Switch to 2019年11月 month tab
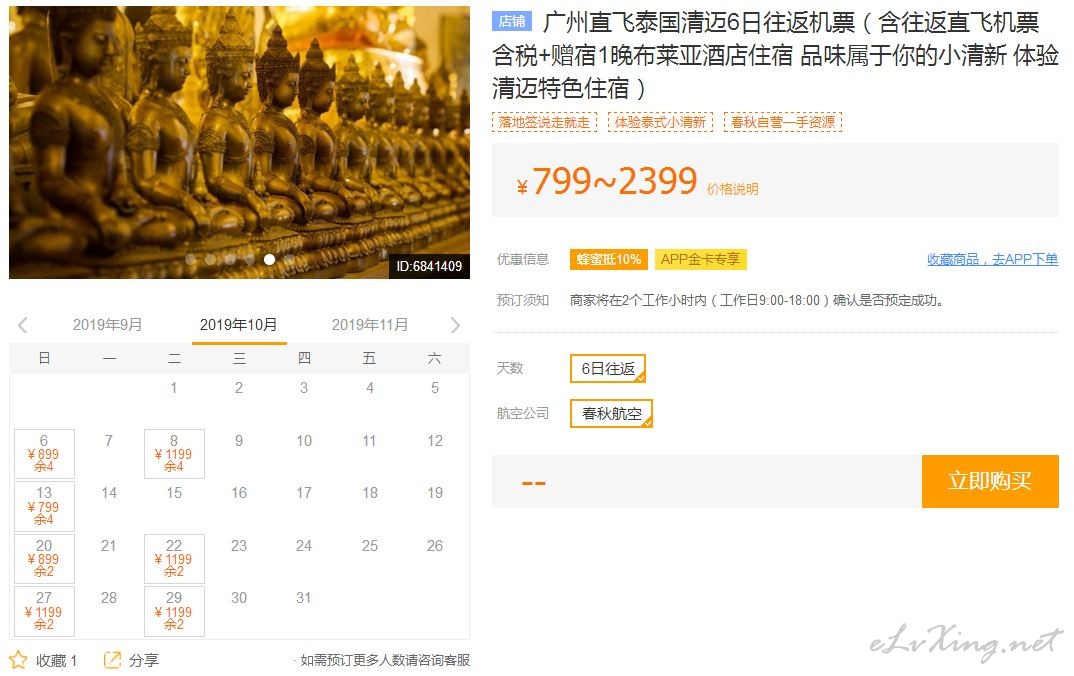The image size is (1074, 676). 370,325
